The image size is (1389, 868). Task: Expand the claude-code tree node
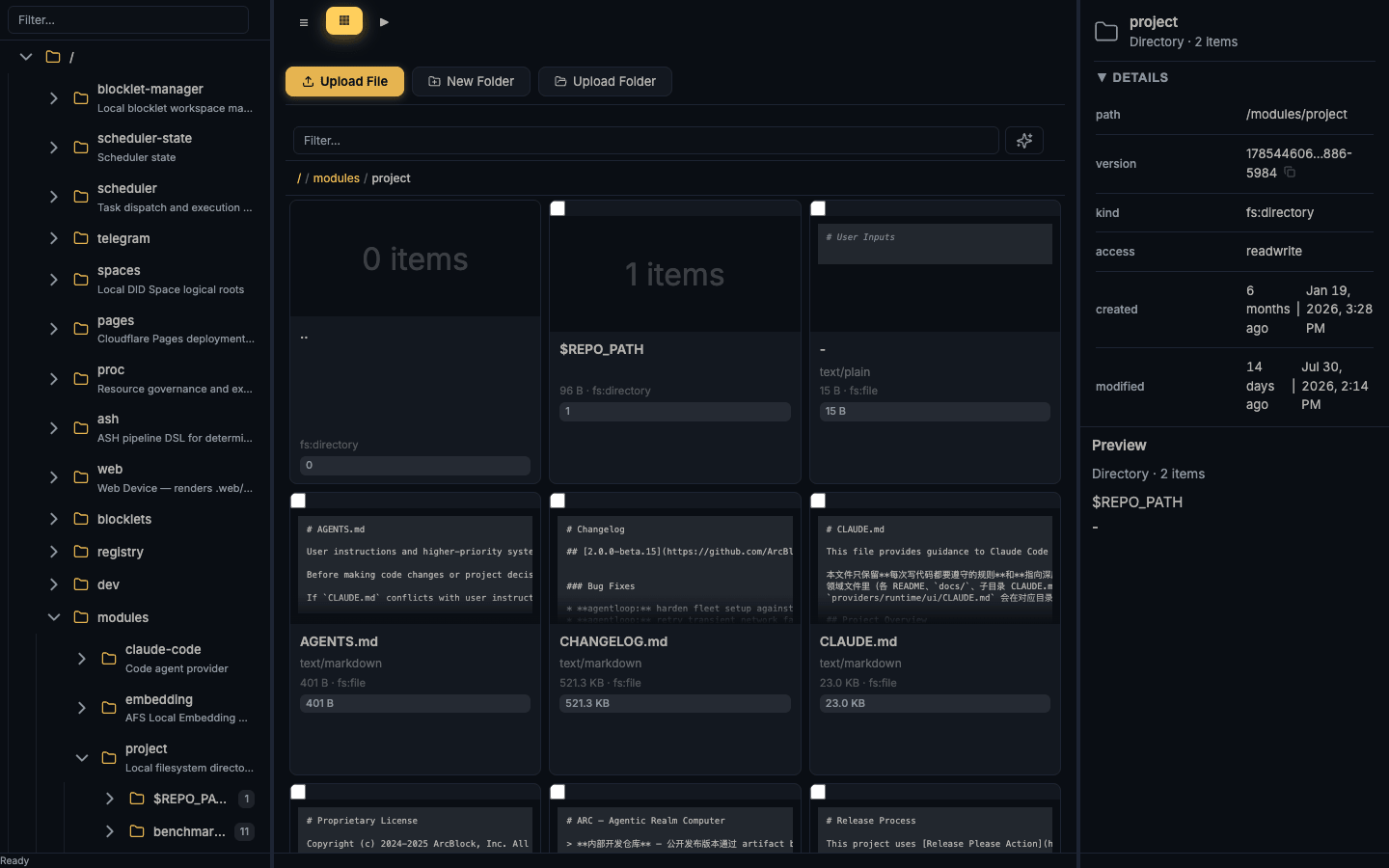82,659
